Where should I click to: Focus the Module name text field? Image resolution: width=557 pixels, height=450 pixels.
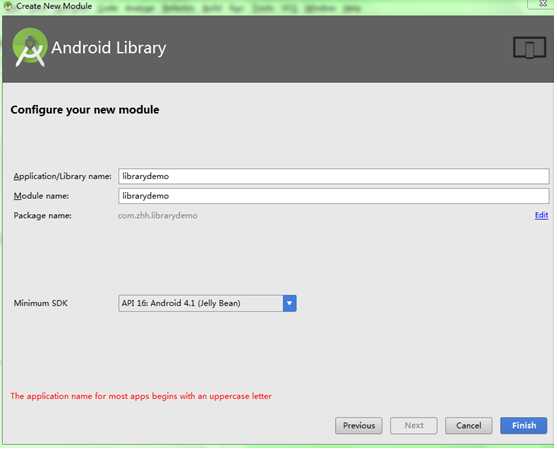click(x=334, y=196)
